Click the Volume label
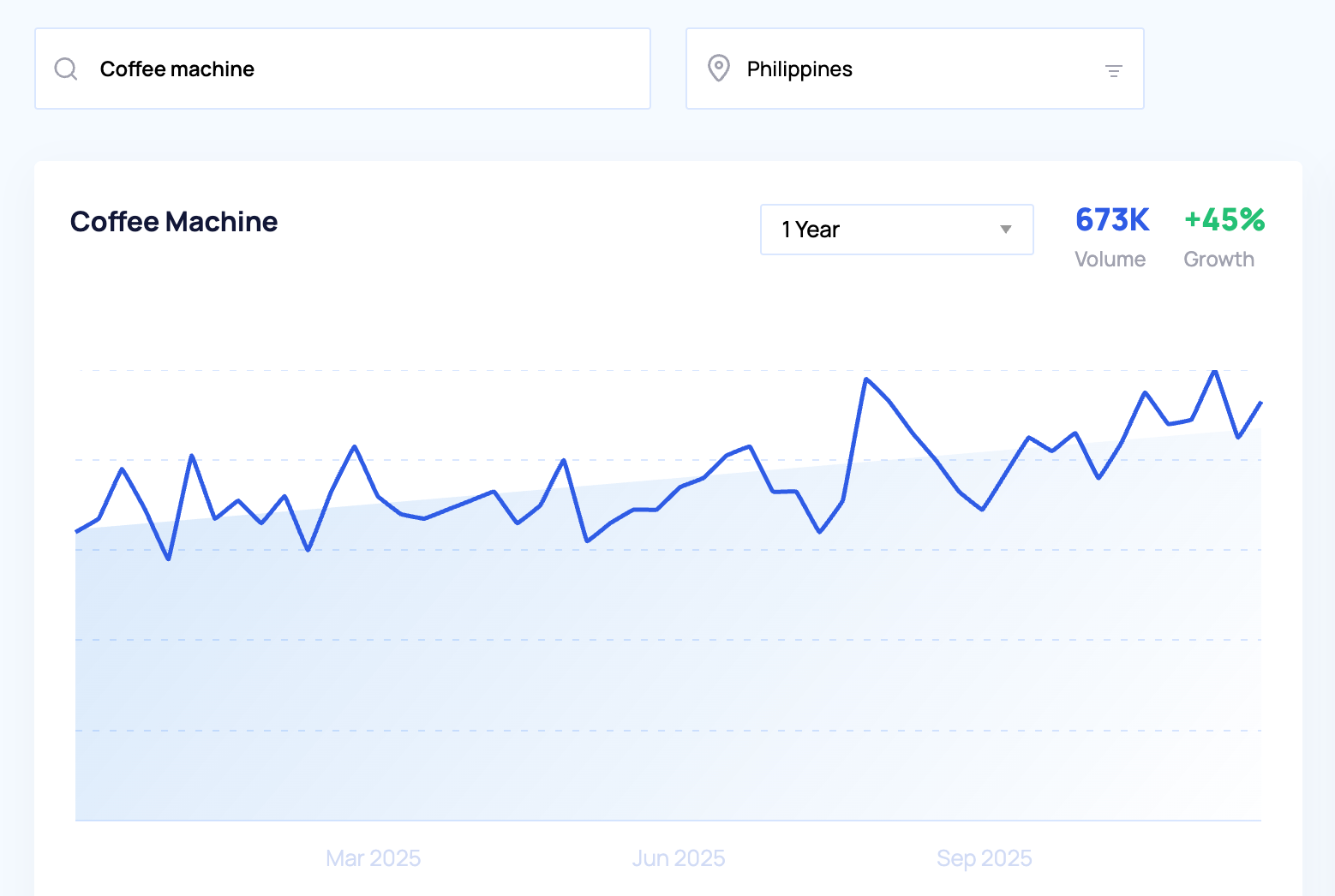The image size is (1335, 896). 1110,260
